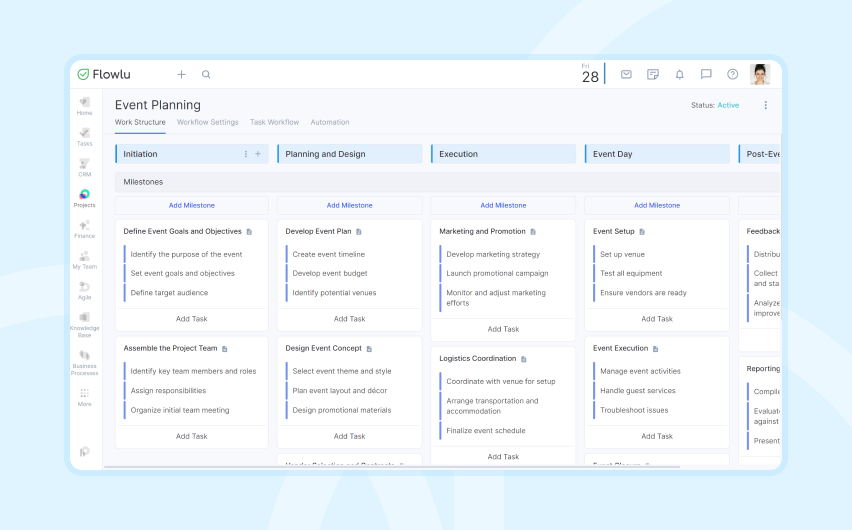
Task: Open the Home sidebar section
Action: click(x=84, y=106)
